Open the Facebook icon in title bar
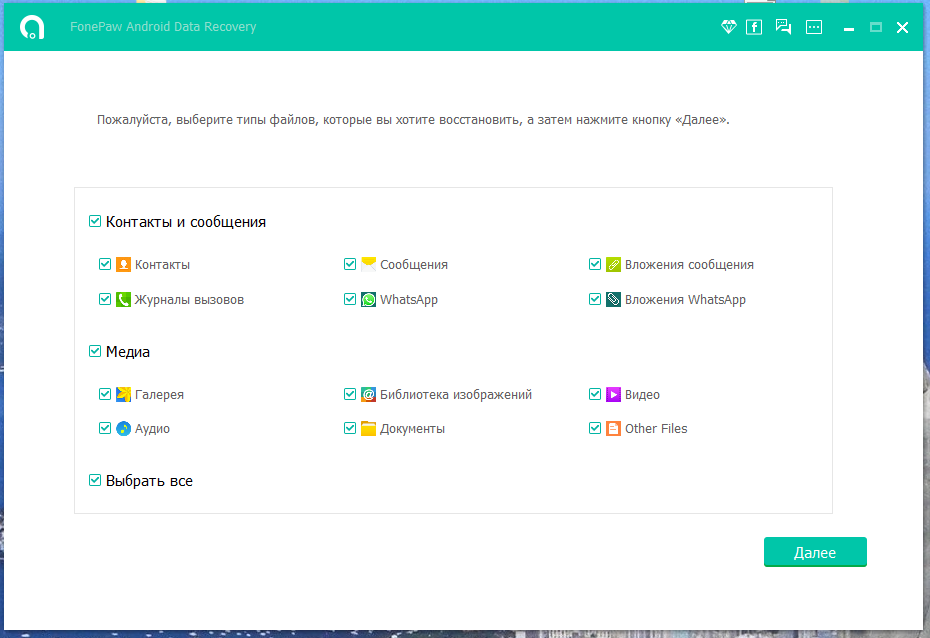Screen dimensions: 930x638 coord(754,27)
